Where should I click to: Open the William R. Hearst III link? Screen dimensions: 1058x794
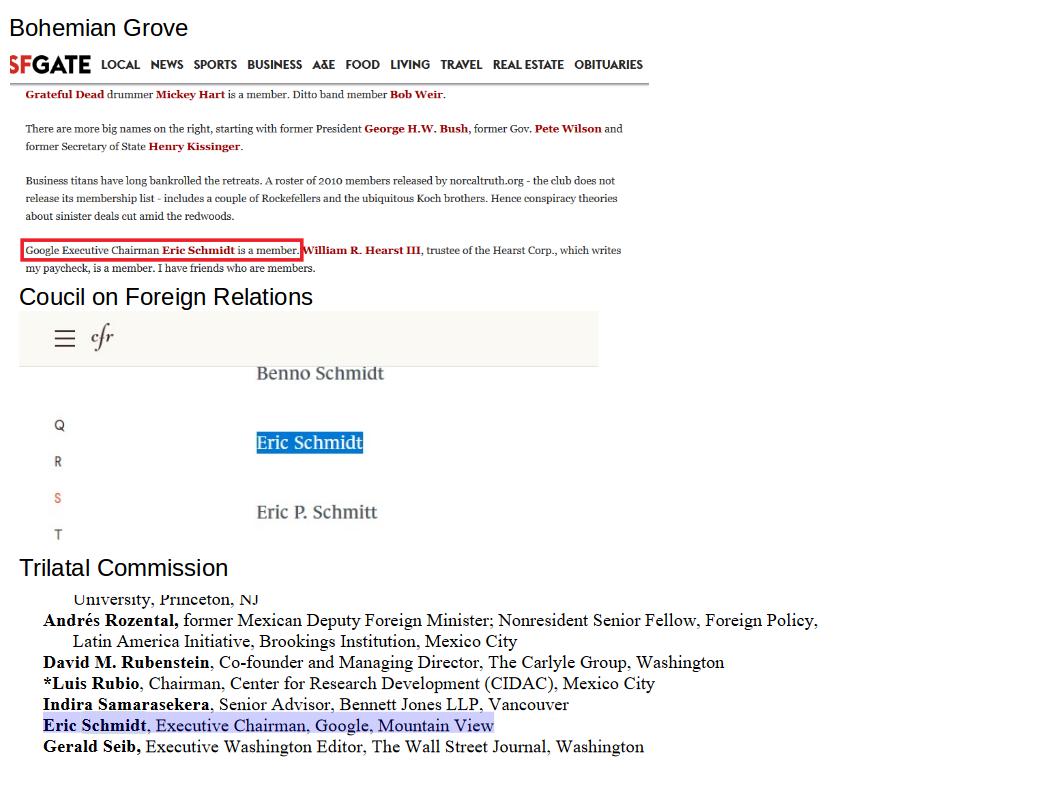click(362, 250)
